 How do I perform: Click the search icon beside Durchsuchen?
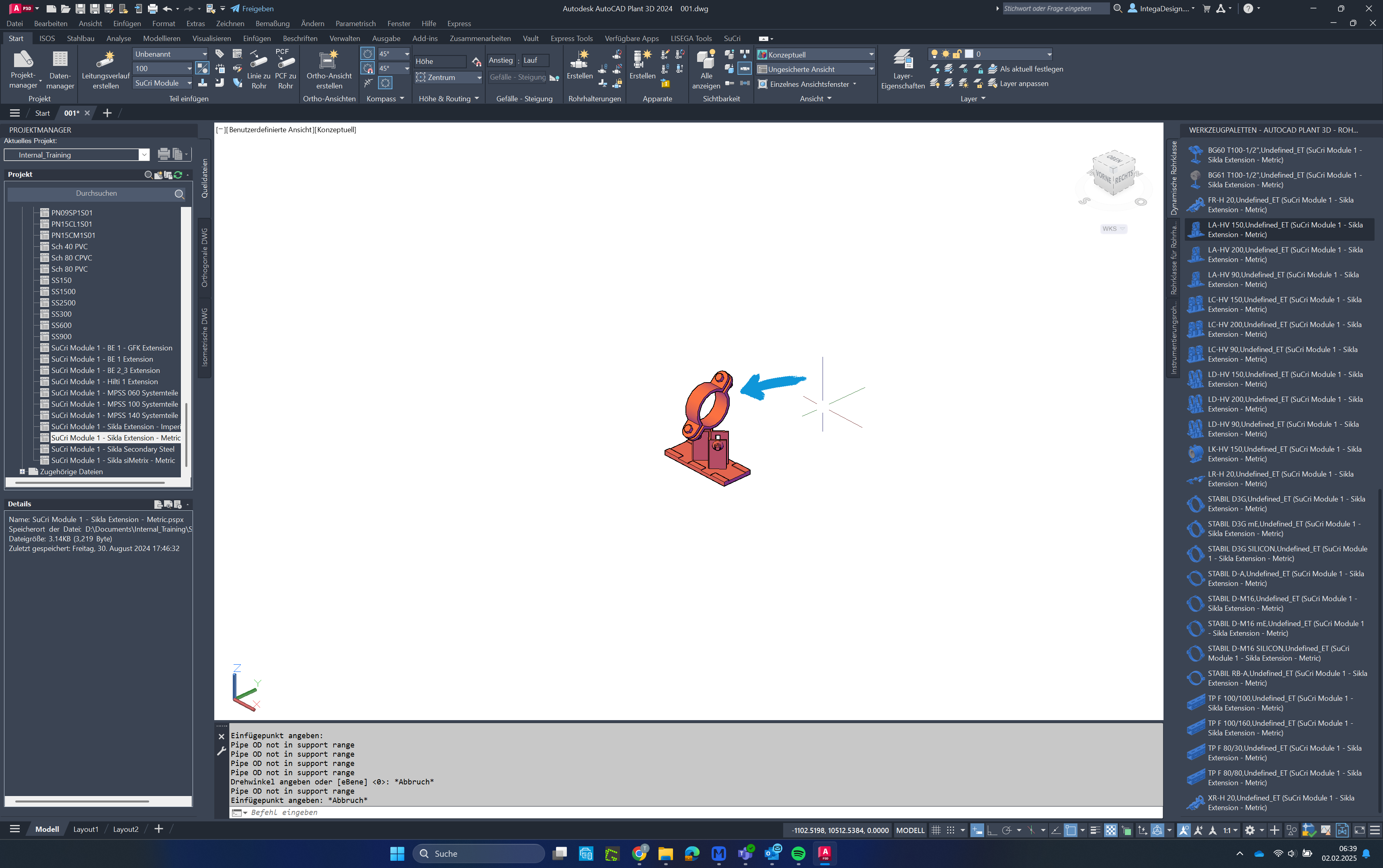[179, 194]
